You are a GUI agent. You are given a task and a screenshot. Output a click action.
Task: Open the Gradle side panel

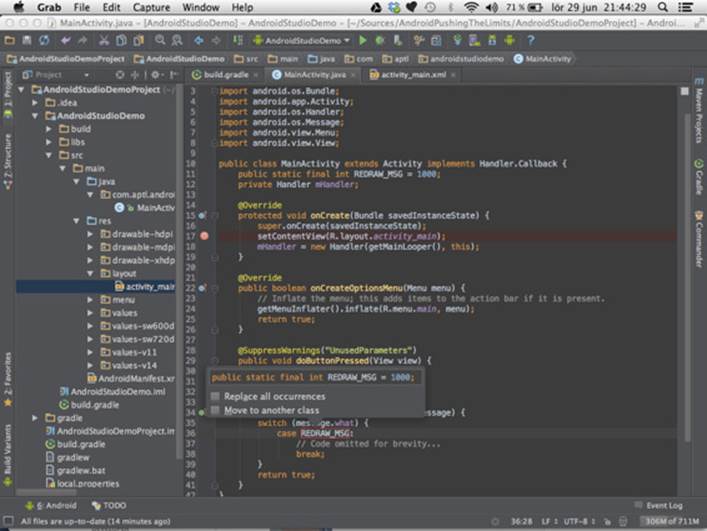tap(699, 176)
